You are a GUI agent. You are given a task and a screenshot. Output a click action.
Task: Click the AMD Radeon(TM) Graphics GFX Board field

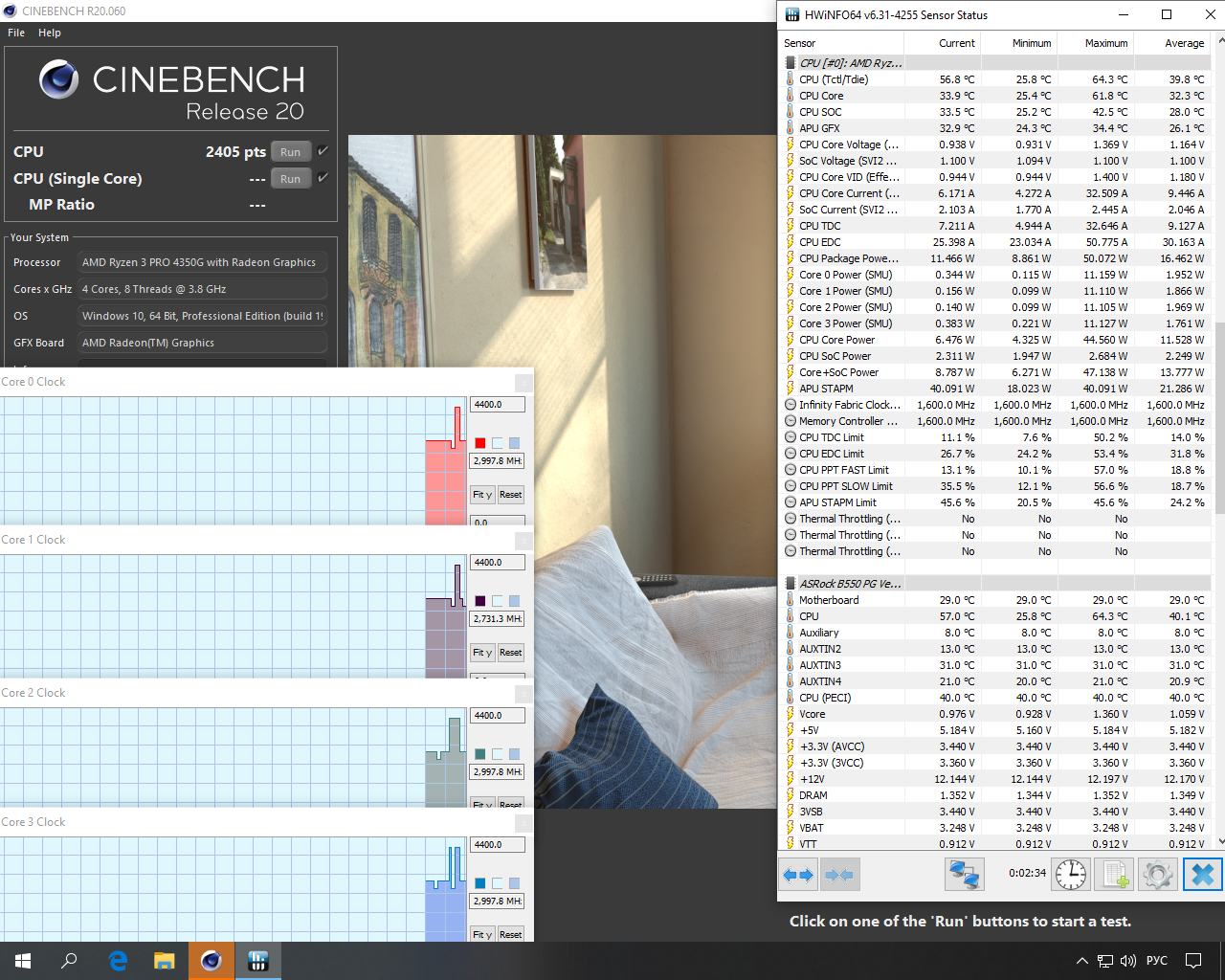coord(202,343)
